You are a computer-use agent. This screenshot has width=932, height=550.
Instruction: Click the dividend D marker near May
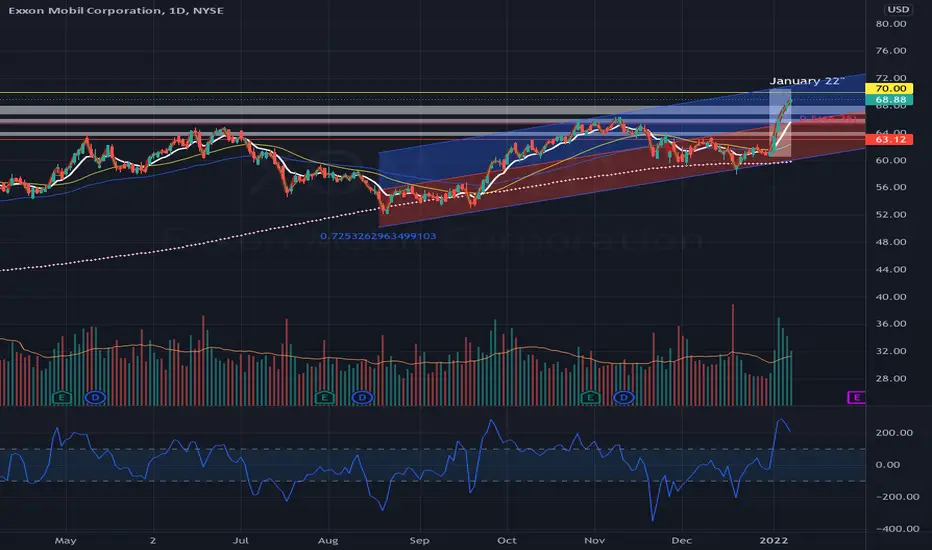coord(95,397)
